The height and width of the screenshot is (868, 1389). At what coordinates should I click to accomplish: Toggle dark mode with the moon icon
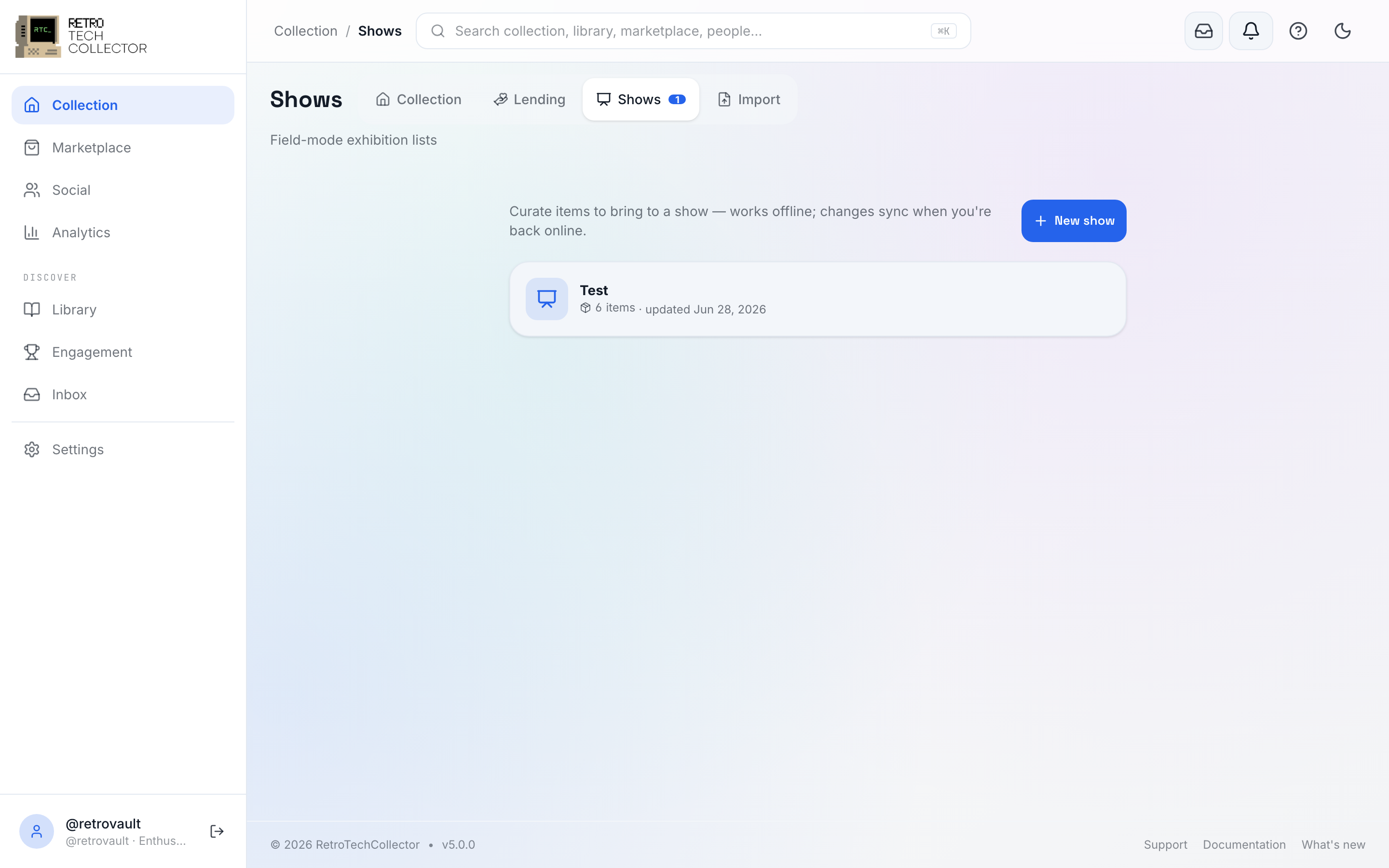[1343, 31]
